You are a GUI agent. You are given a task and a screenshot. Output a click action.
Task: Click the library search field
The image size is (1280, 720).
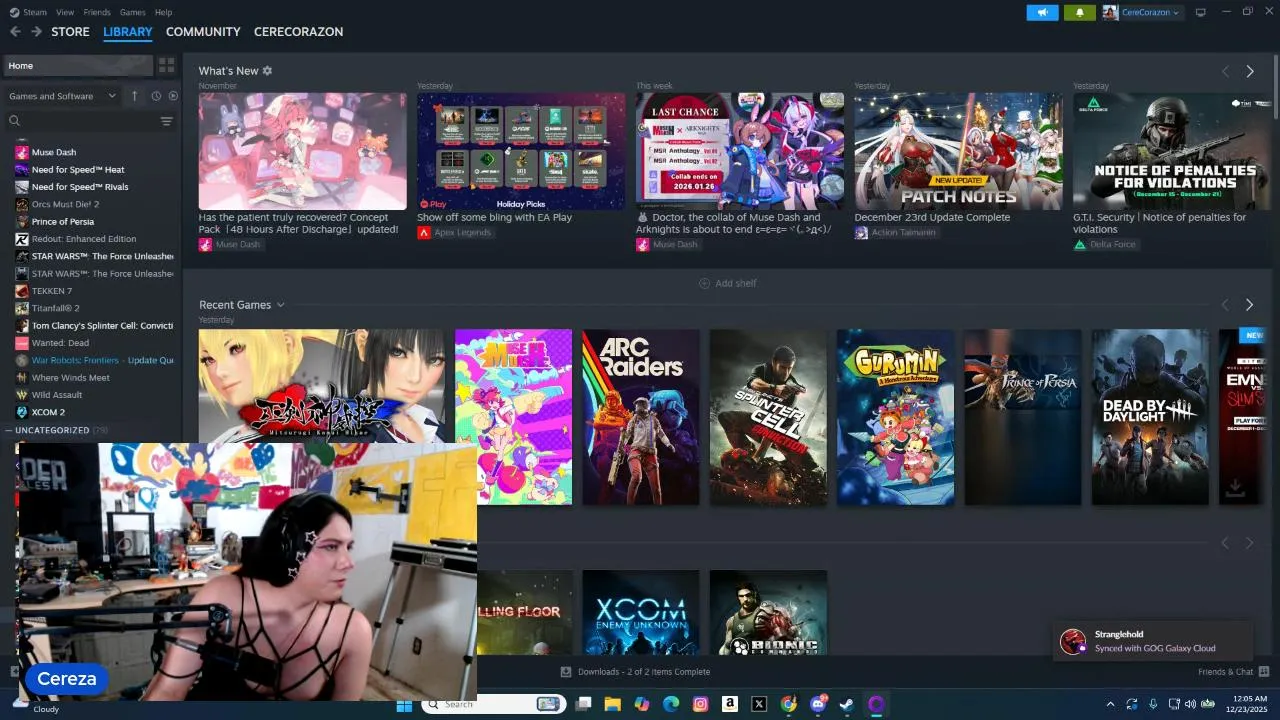tap(80, 121)
